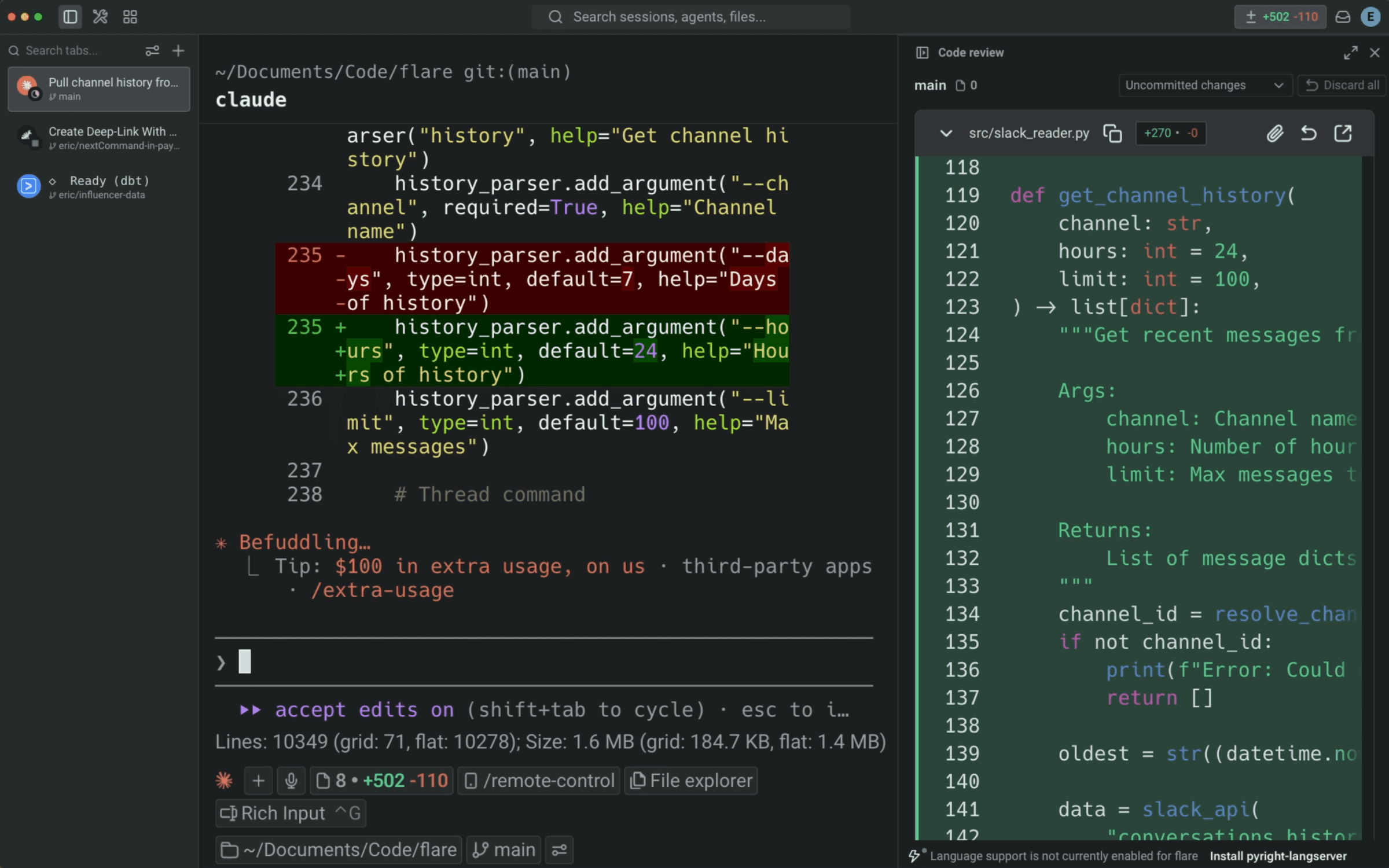Screen dimensions: 1389x868
Task: Toggle the Rich Input mode button
Action: 290,814
